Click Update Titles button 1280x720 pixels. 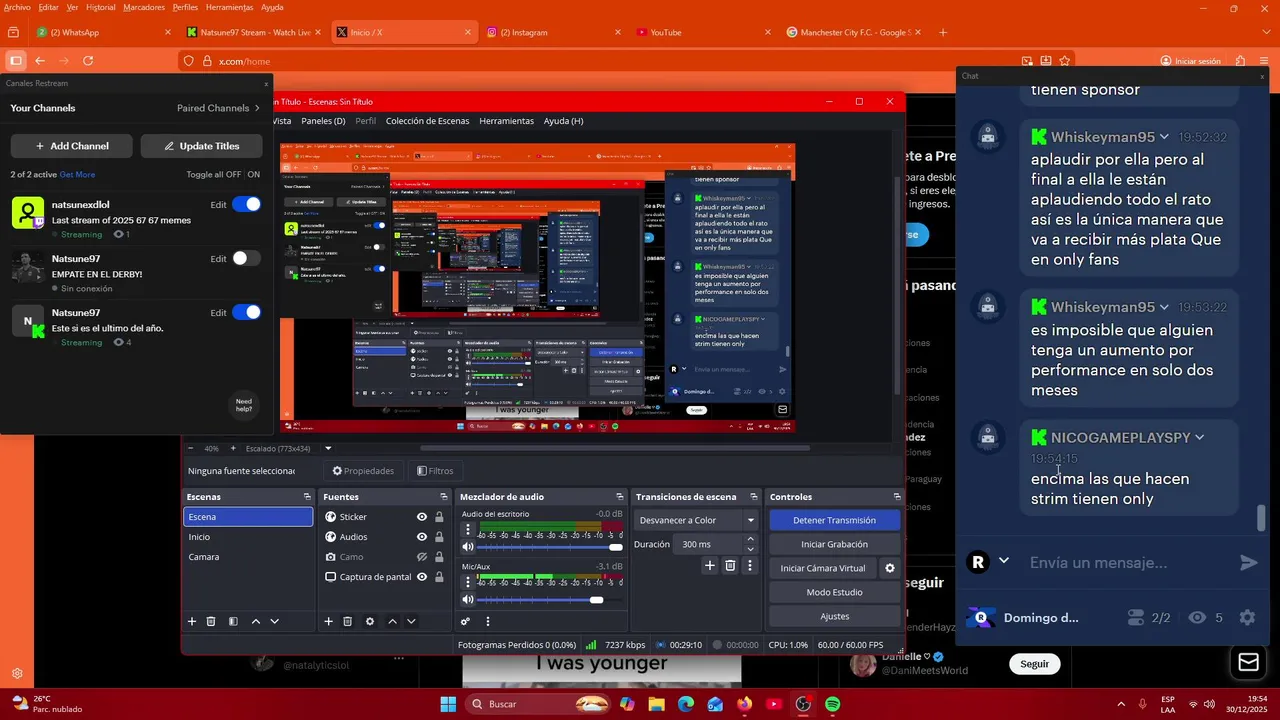pos(201,146)
